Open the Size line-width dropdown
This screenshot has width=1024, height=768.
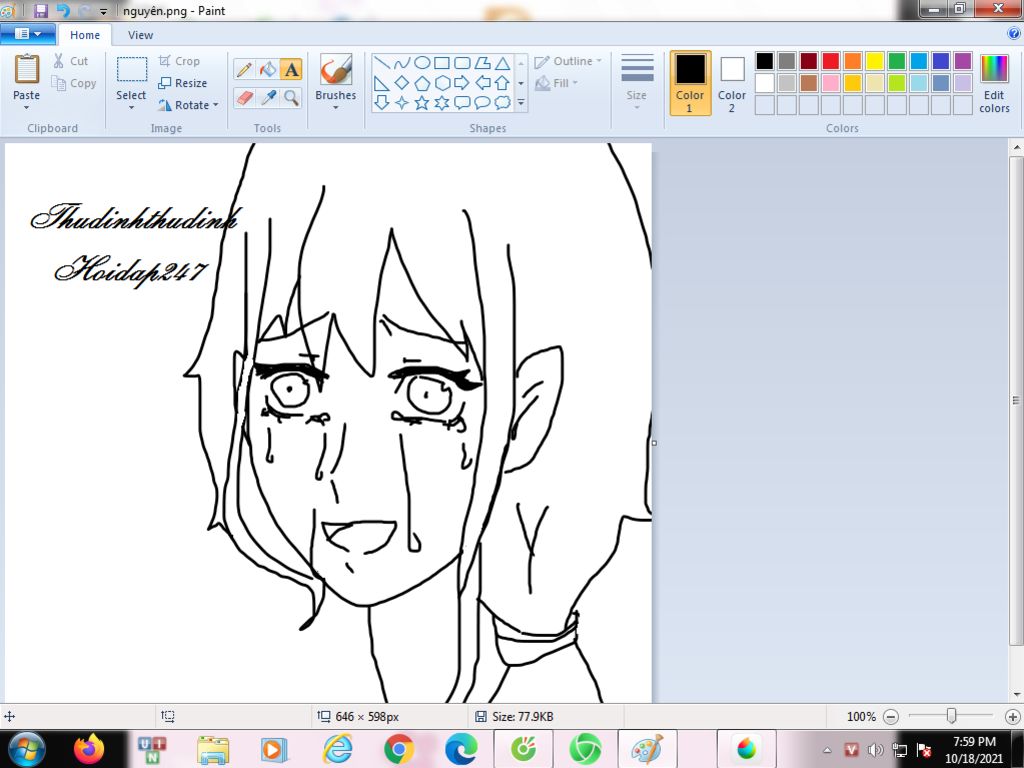pyautogui.click(x=637, y=83)
